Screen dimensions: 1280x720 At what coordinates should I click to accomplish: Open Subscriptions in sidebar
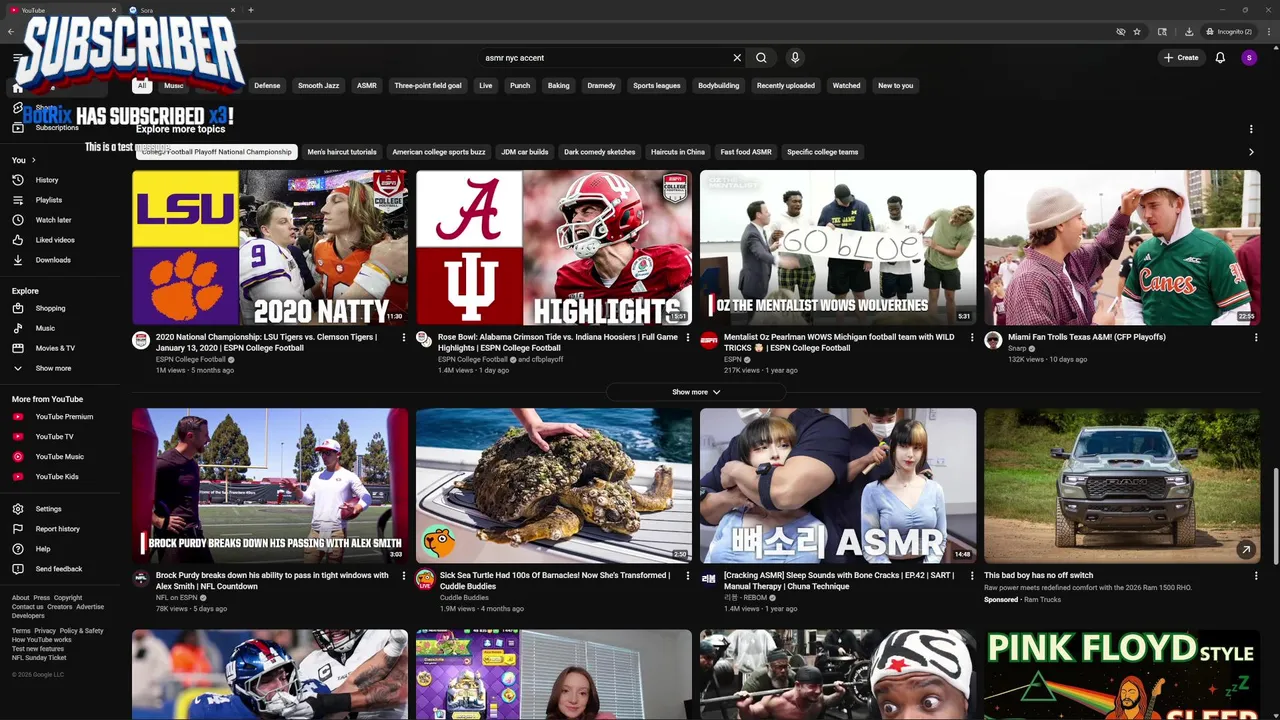(57, 128)
